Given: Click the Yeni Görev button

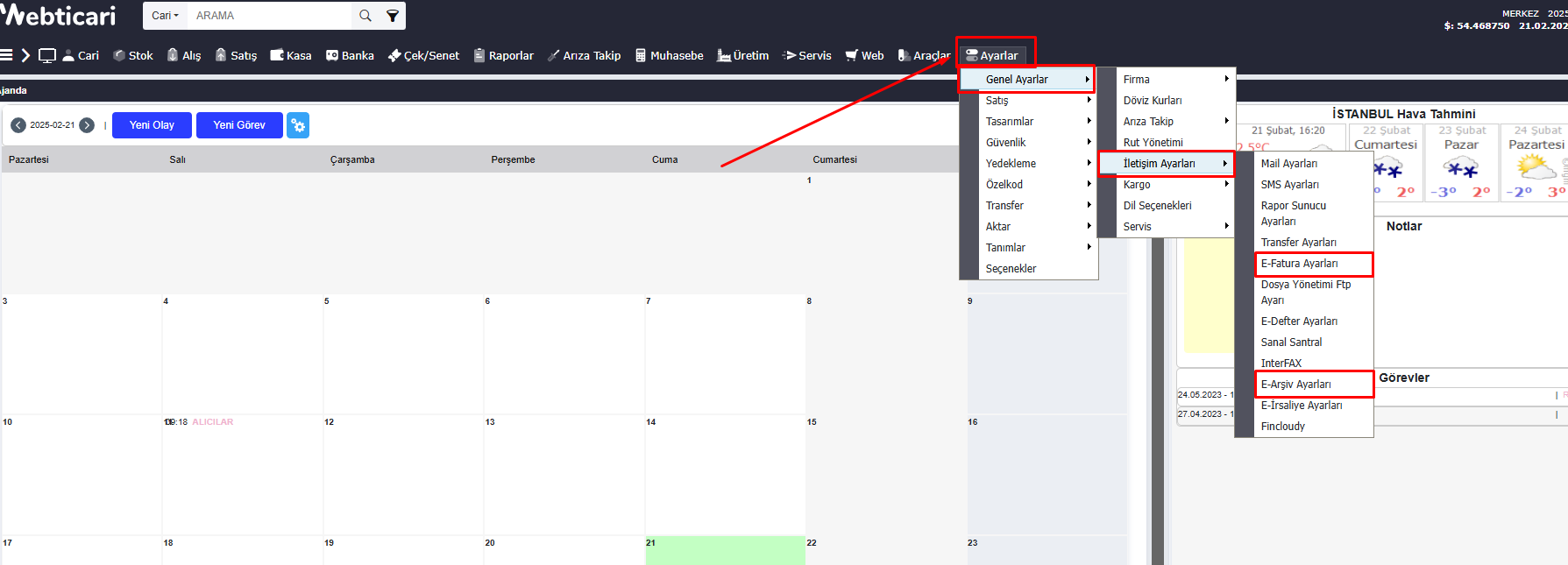Looking at the screenshot, I should coord(239,125).
